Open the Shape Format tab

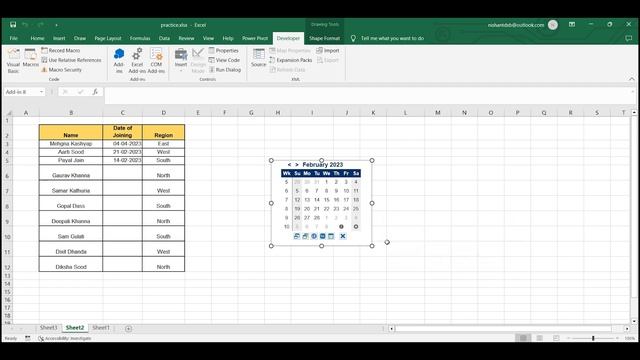click(324, 38)
